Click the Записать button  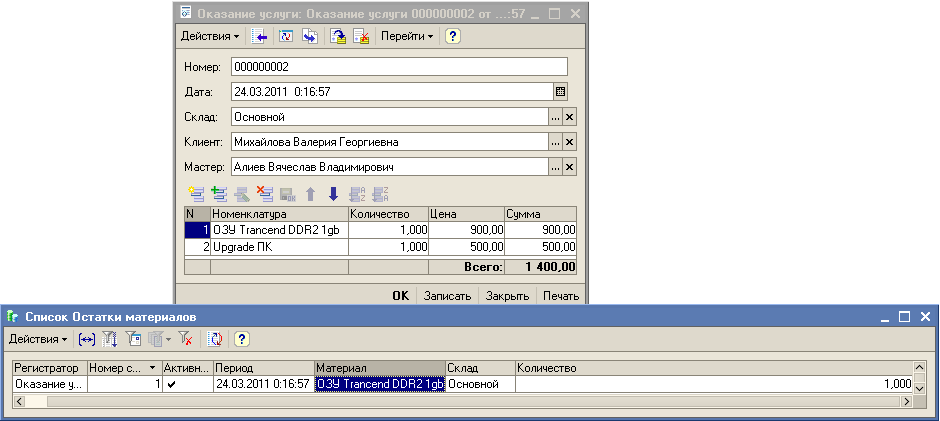(447, 296)
